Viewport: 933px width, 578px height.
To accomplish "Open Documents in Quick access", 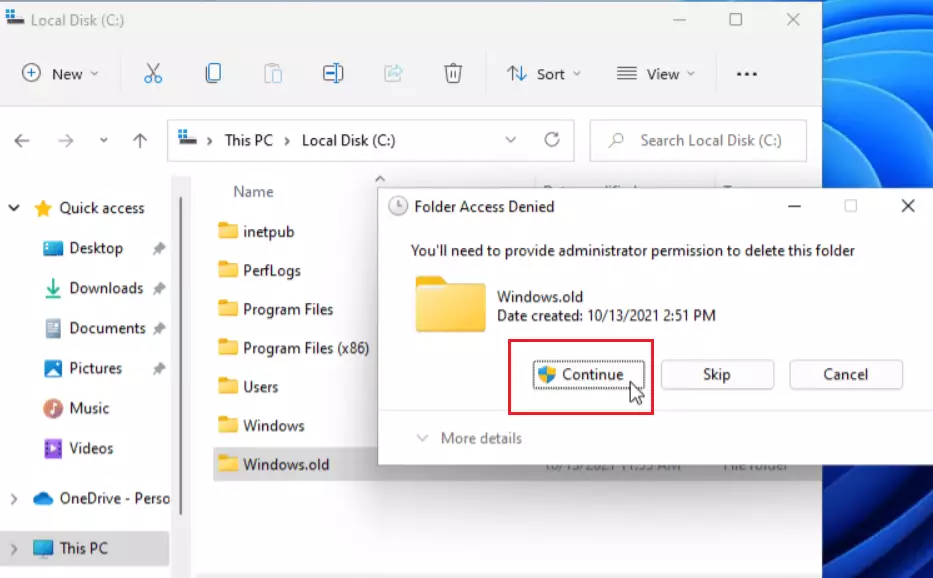I will [x=107, y=328].
